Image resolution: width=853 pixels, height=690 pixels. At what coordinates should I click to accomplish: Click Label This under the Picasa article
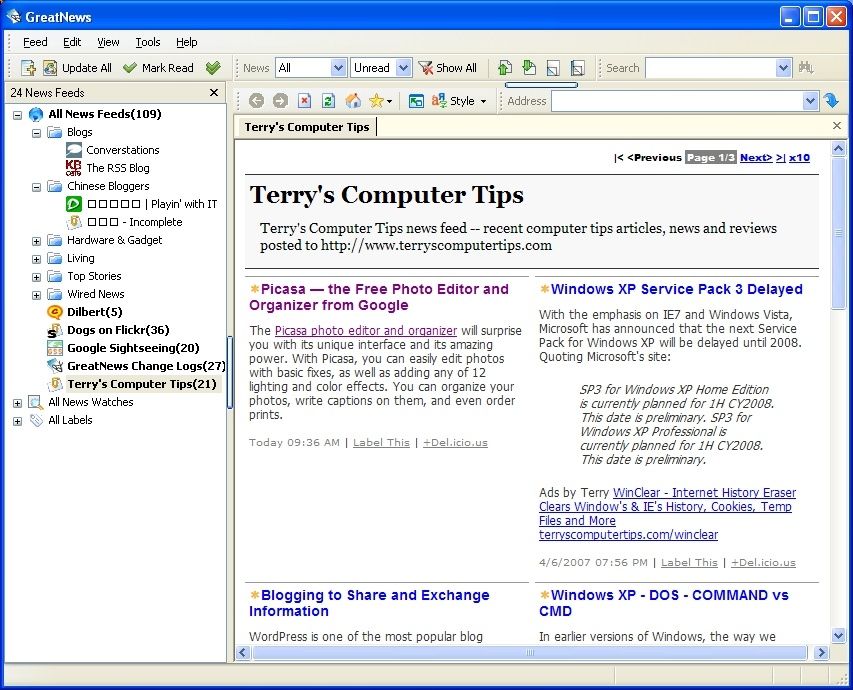(381, 442)
